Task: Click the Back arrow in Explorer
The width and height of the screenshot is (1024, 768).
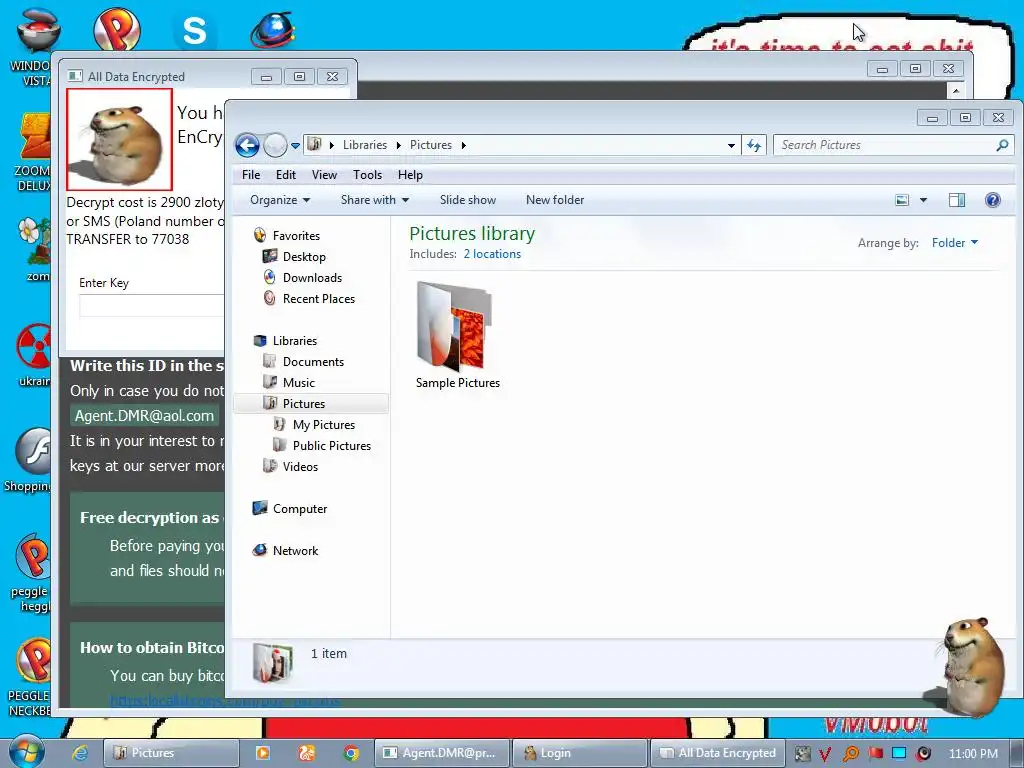Action: pyautogui.click(x=248, y=145)
